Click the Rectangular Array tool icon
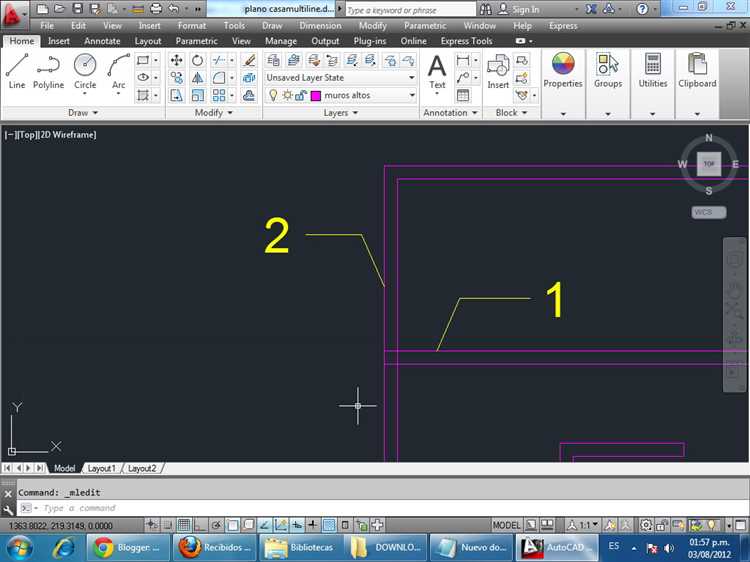 (x=219, y=95)
